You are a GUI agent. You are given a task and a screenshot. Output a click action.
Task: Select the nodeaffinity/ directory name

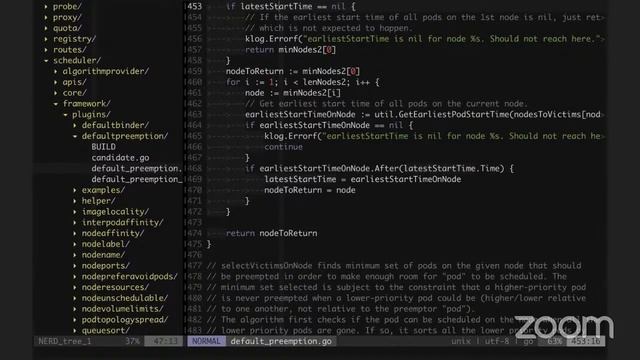[x=113, y=233]
